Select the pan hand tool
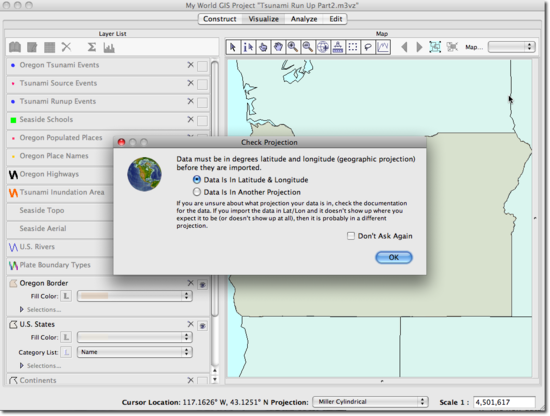The width and height of the screenshot is (550, 416). pos(278,47)
